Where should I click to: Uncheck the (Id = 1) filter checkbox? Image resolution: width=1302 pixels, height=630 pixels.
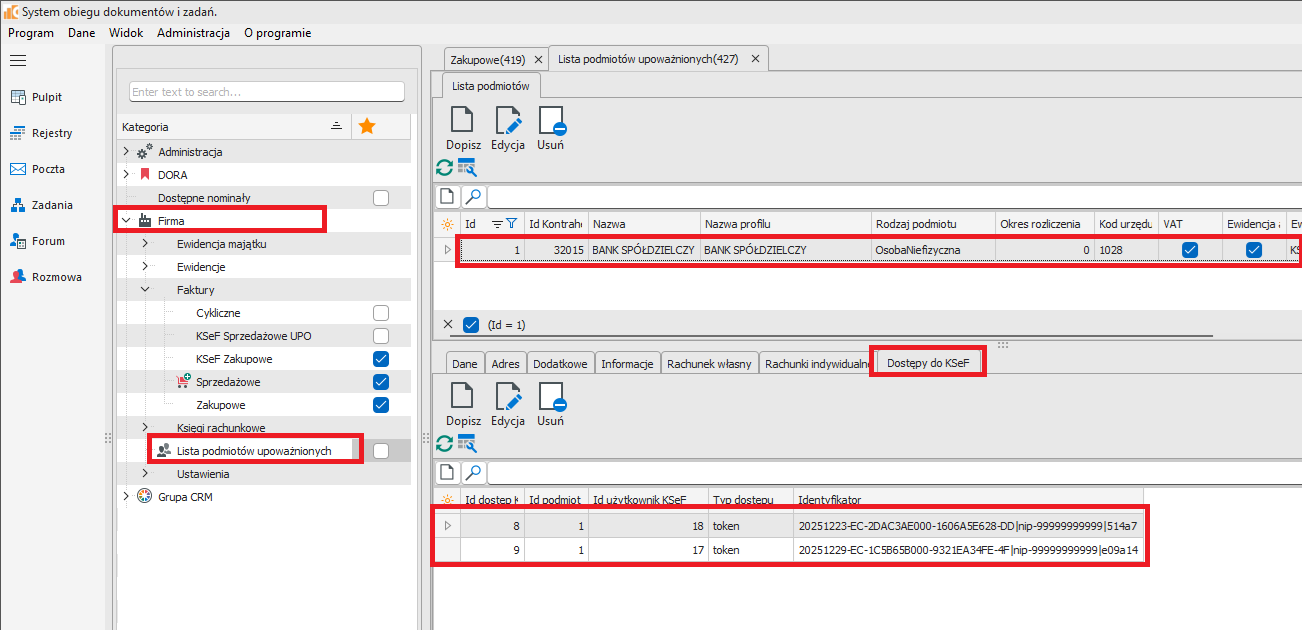point(471,325)
